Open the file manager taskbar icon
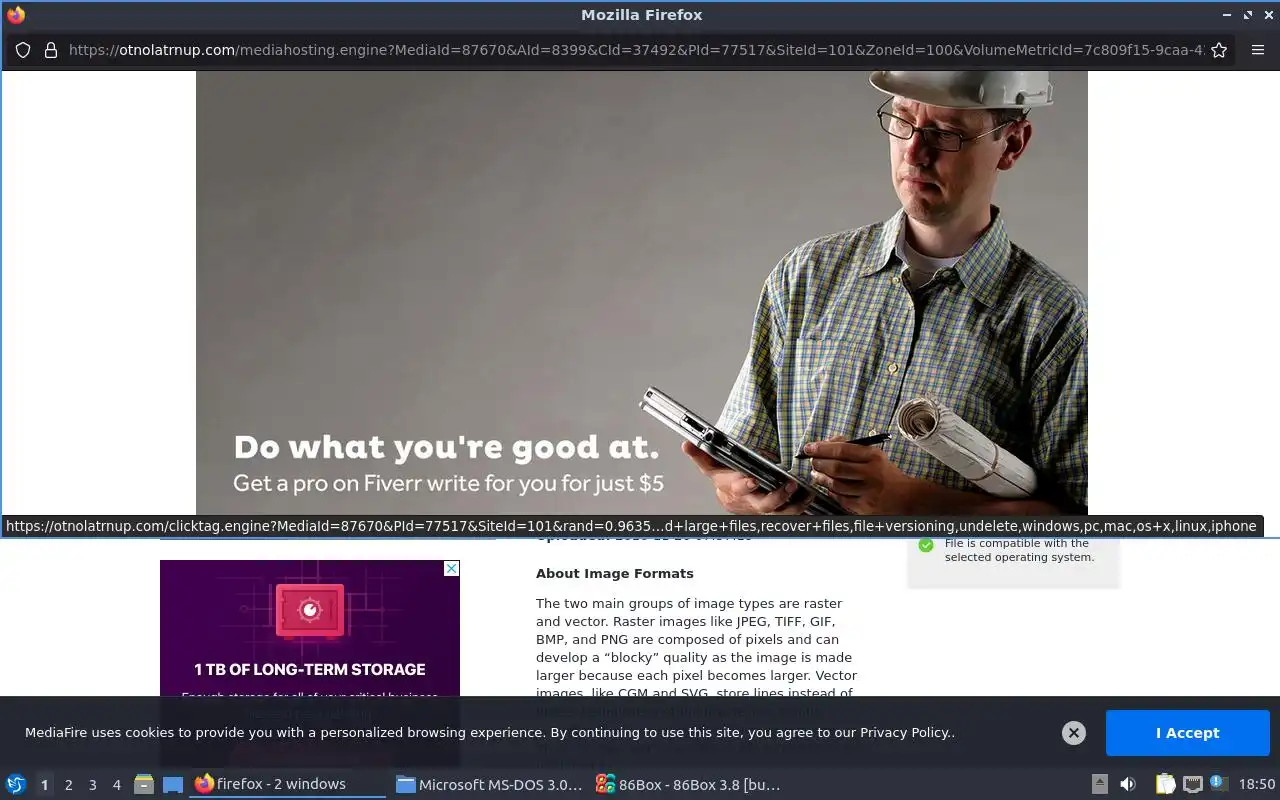The image size is (1280, 800). tap(144, 784)
